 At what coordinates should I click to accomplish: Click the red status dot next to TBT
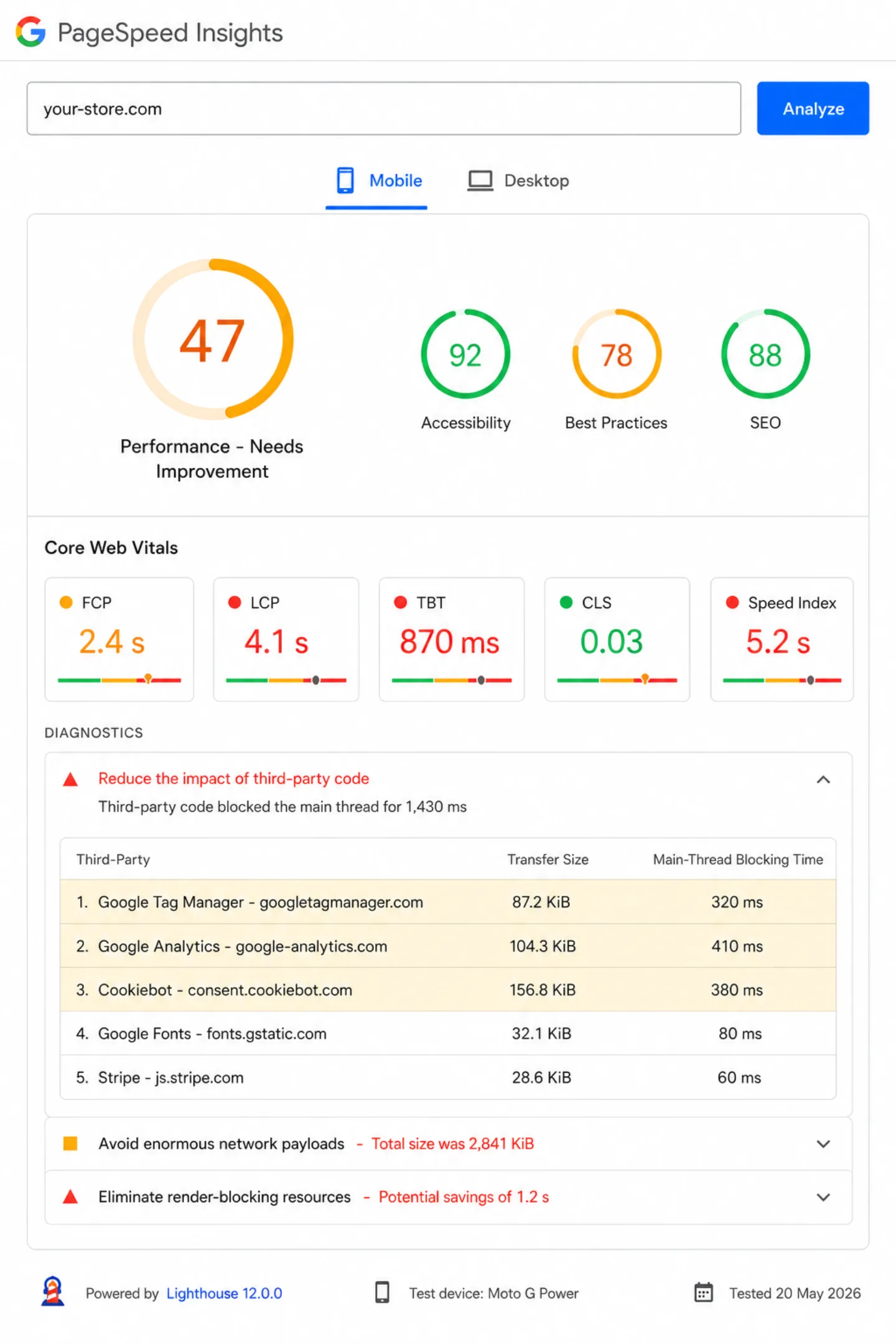(401, 602)
